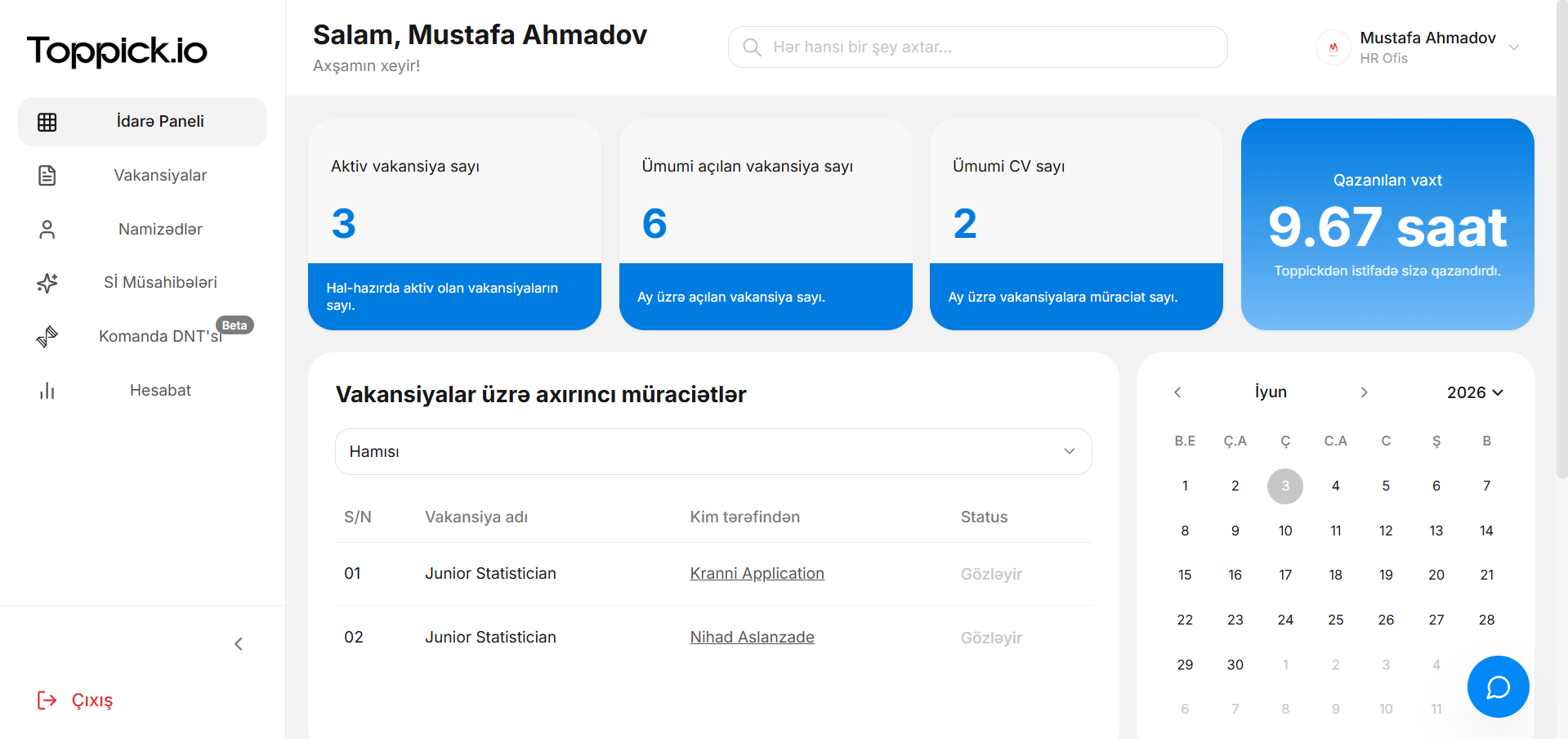Click Junior Statistician in row 02
Viewport: 1568px width, 739px height.
pyautogui.click(x=490, y=638)
